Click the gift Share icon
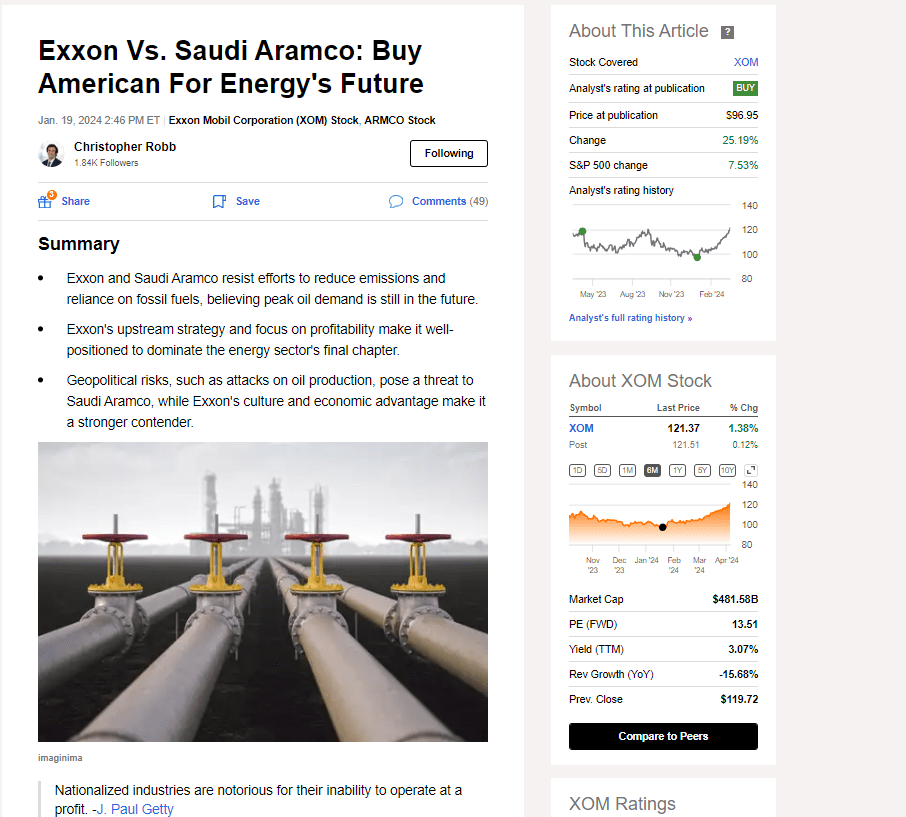Viewport: 906px width, 817px height. pyautogui.click(x=45, y=201)
